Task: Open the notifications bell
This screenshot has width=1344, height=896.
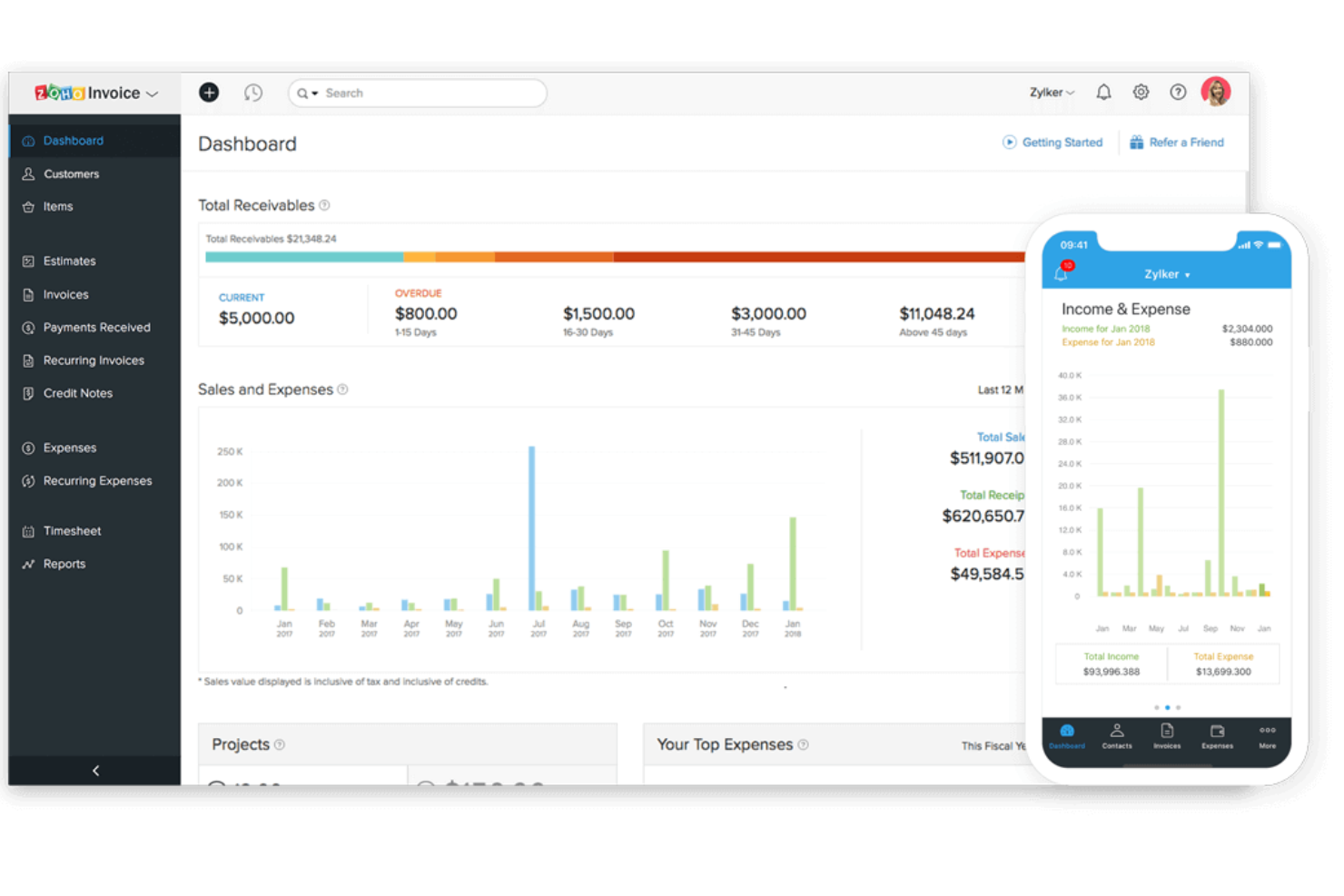Action: click(x=1103, y=92)
